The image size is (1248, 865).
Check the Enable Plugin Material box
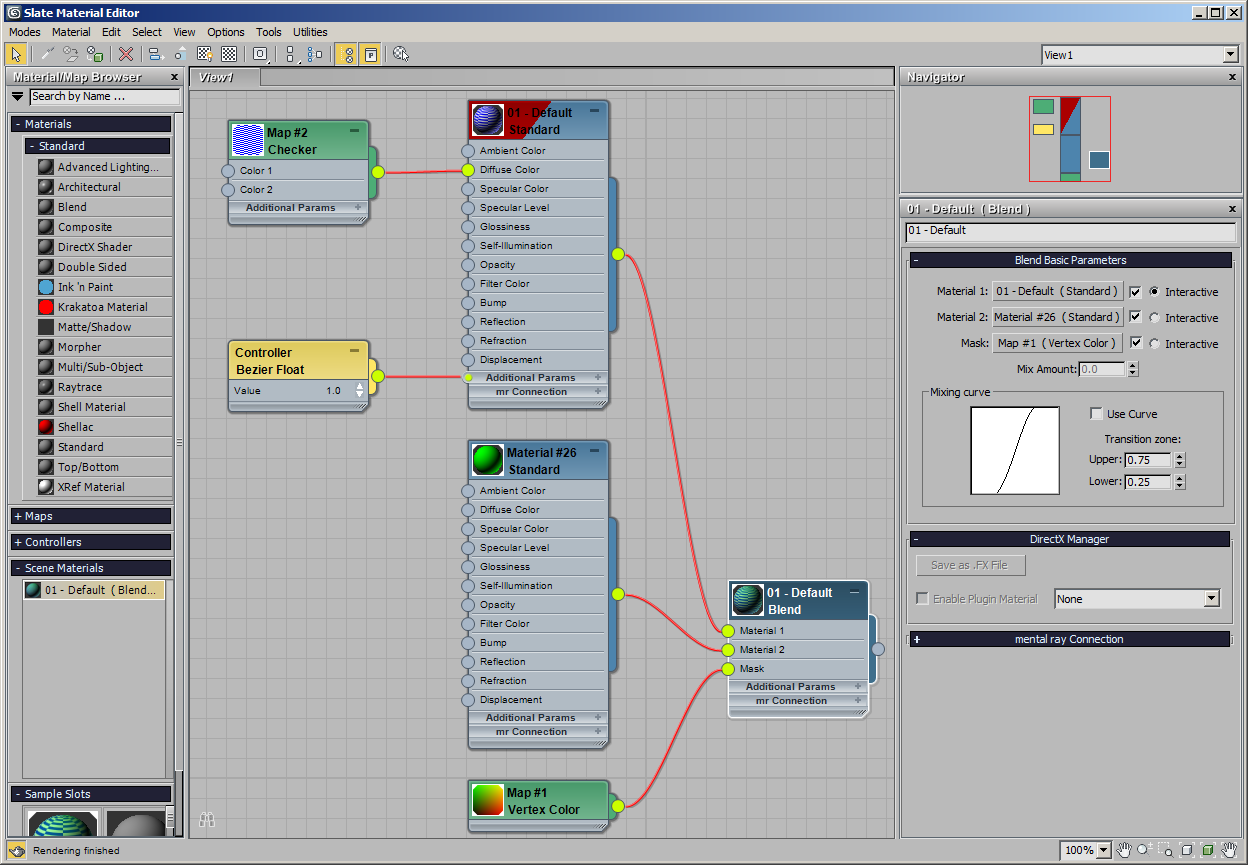point(922,598)
